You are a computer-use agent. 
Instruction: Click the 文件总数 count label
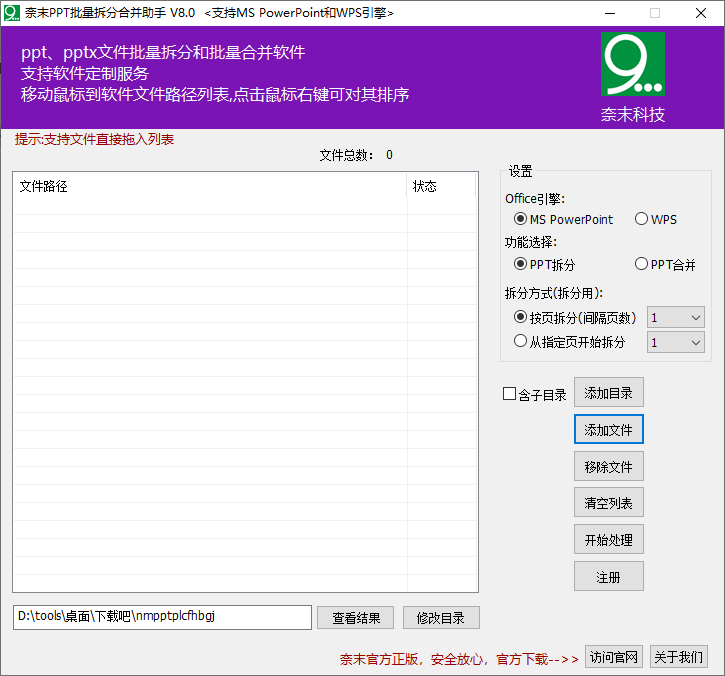pyautogui.click(x=356, y=155)
